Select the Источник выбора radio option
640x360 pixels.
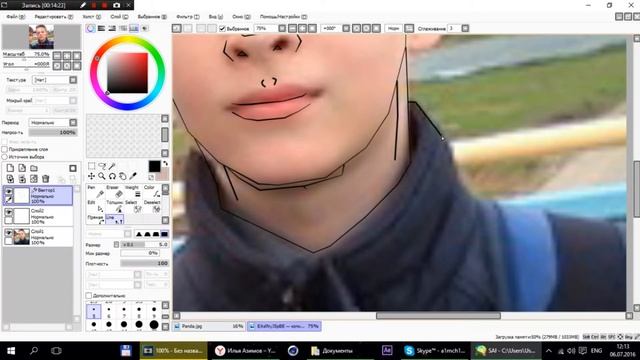(5, 157)
